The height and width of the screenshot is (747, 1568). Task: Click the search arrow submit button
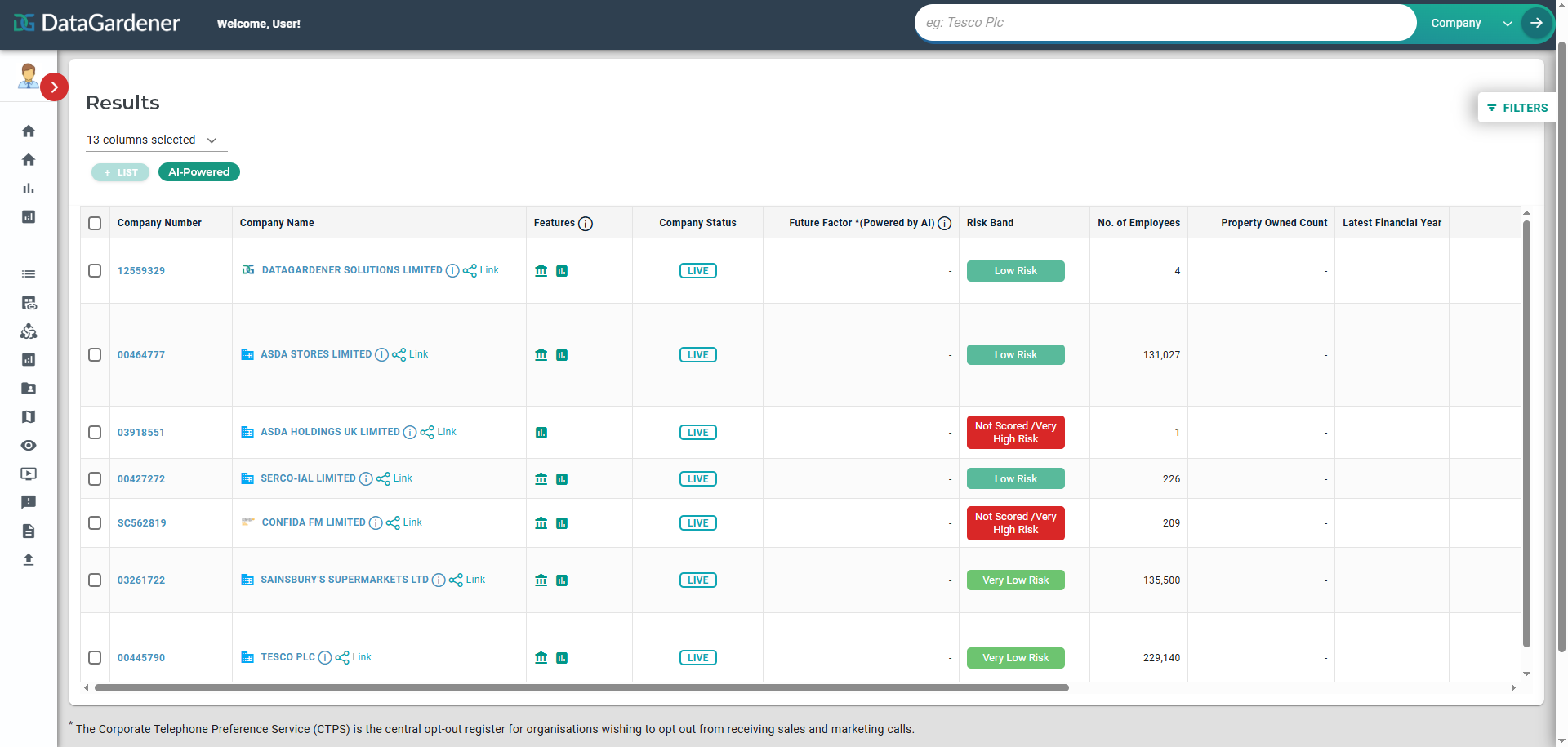(x=1536, y=23)
